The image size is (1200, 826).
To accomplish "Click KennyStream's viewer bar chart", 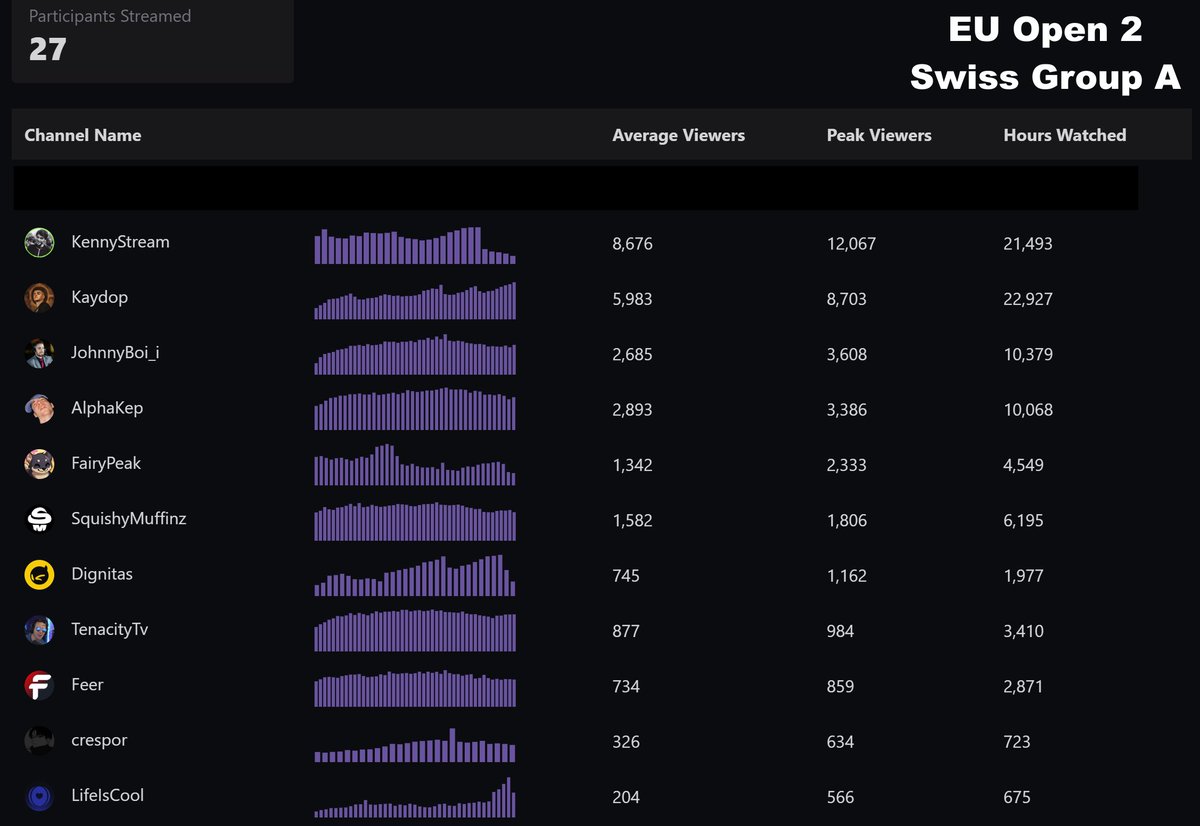I will (415, 245).
